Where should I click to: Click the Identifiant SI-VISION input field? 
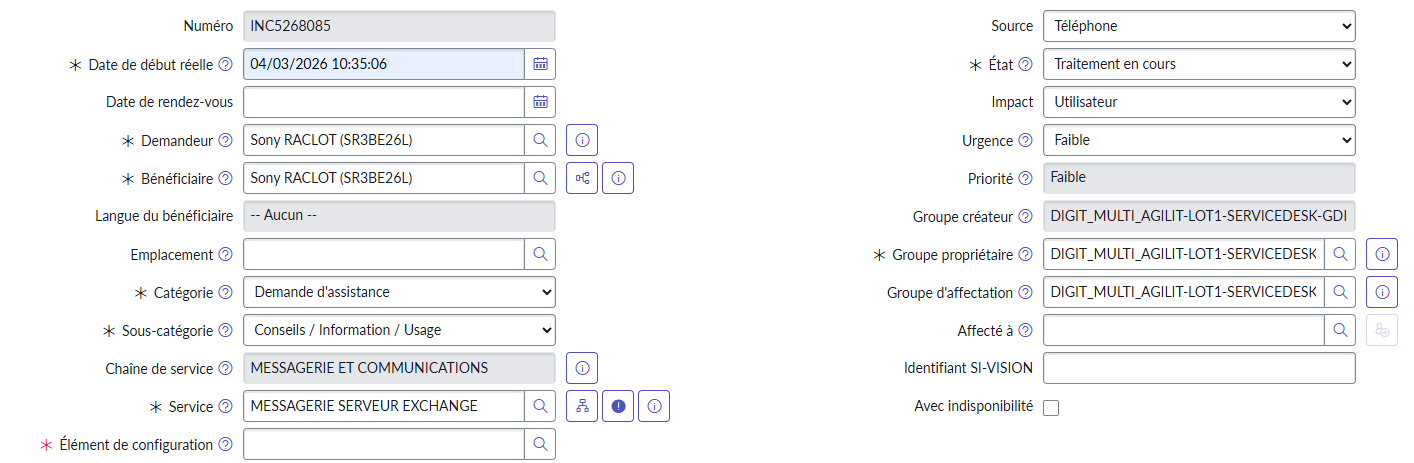point(1198,369)
